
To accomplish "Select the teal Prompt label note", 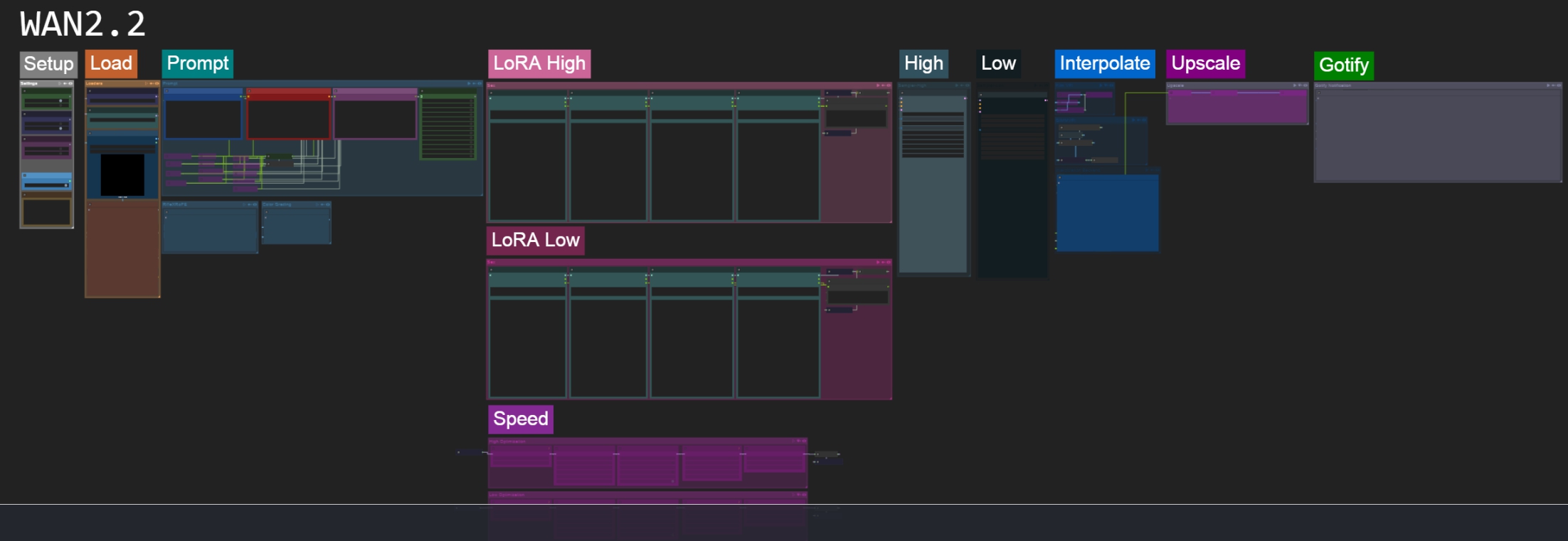I will (x=198, y=63).
